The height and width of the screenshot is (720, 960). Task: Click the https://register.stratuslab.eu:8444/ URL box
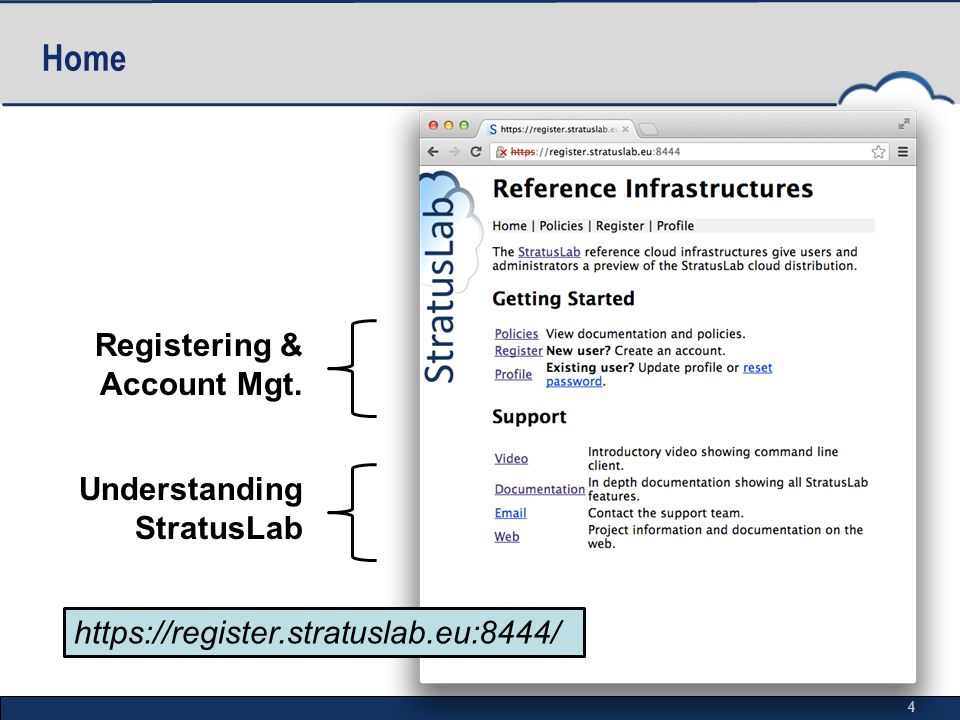[x=324, y=632]
